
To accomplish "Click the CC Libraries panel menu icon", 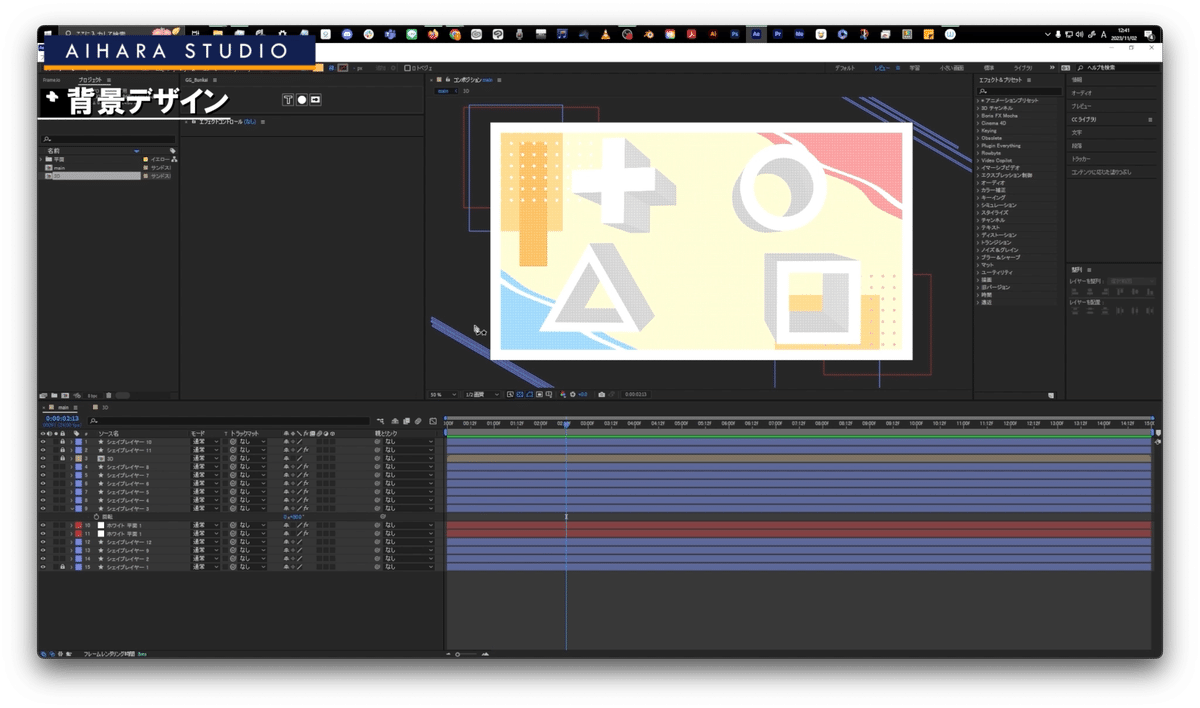I will pyautogui.click(x=1150, y=120).
